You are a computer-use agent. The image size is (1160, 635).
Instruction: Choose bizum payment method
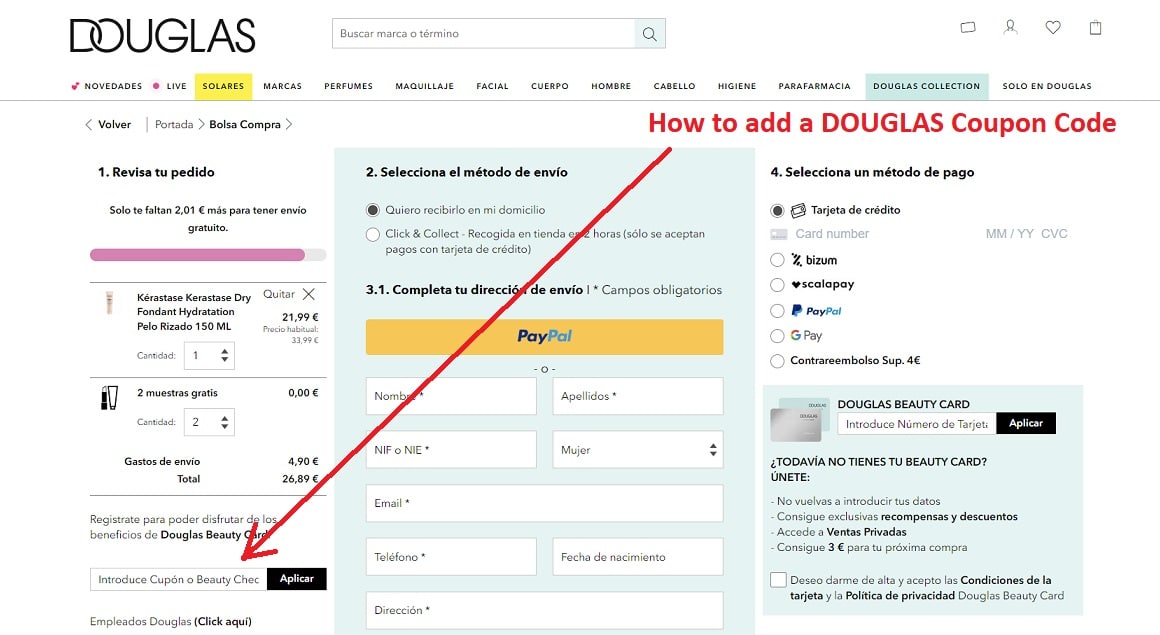click(777, 260)
